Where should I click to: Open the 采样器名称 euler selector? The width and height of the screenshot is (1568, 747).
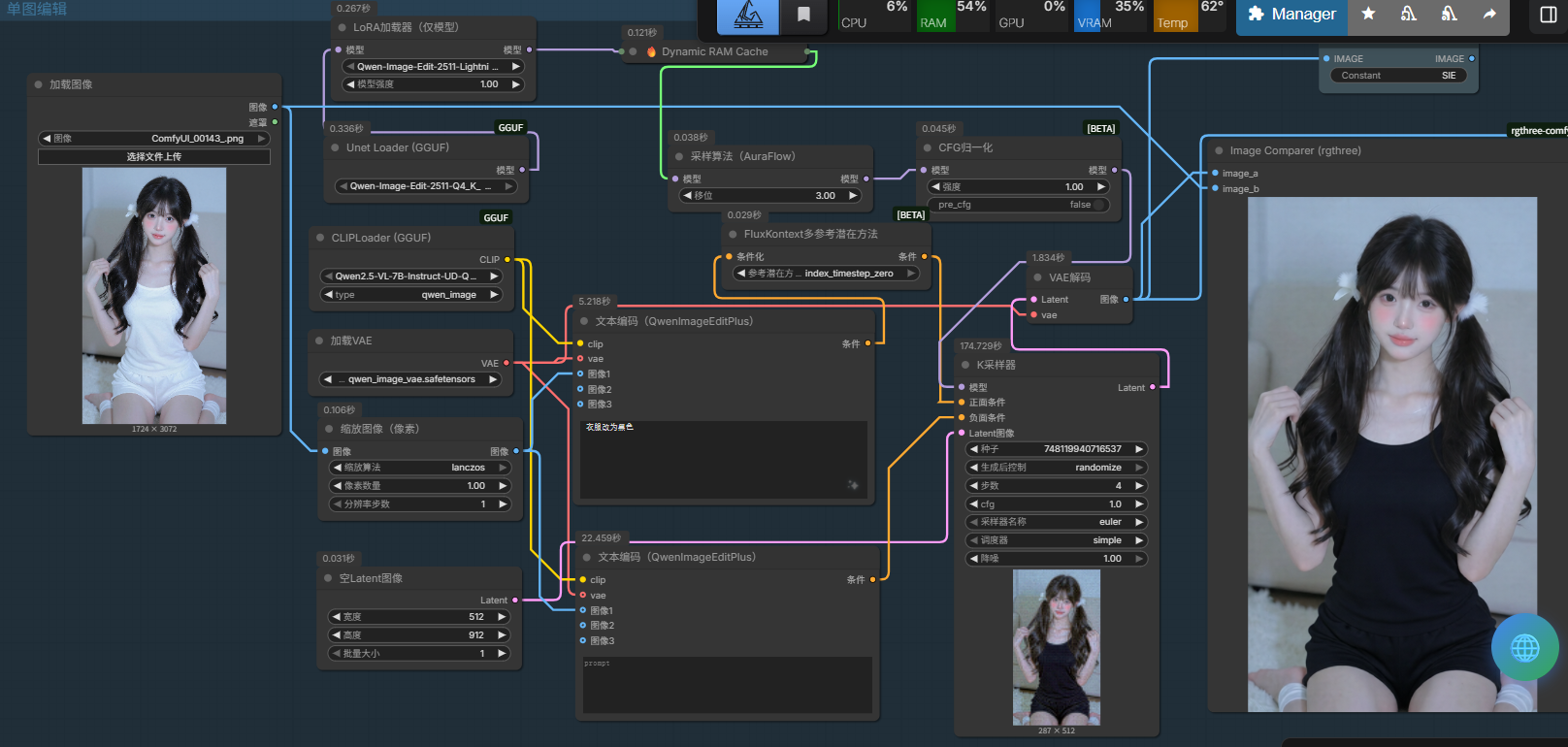point(1057,522)
